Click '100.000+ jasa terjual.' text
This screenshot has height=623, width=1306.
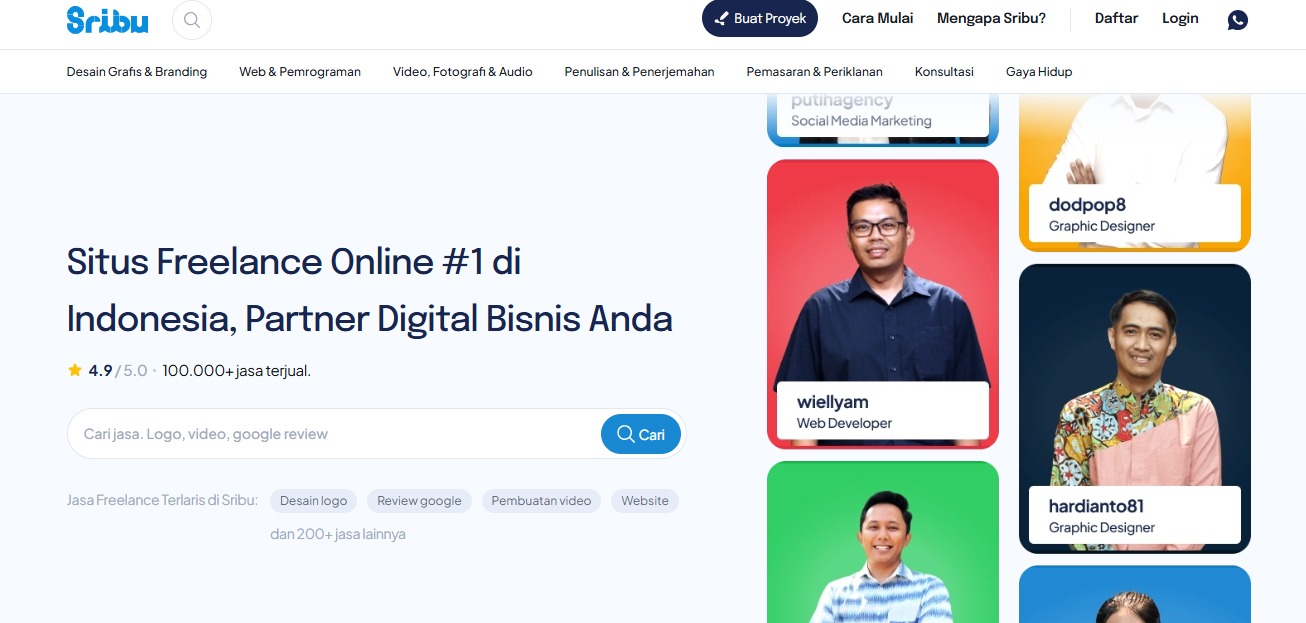[237, 371]
